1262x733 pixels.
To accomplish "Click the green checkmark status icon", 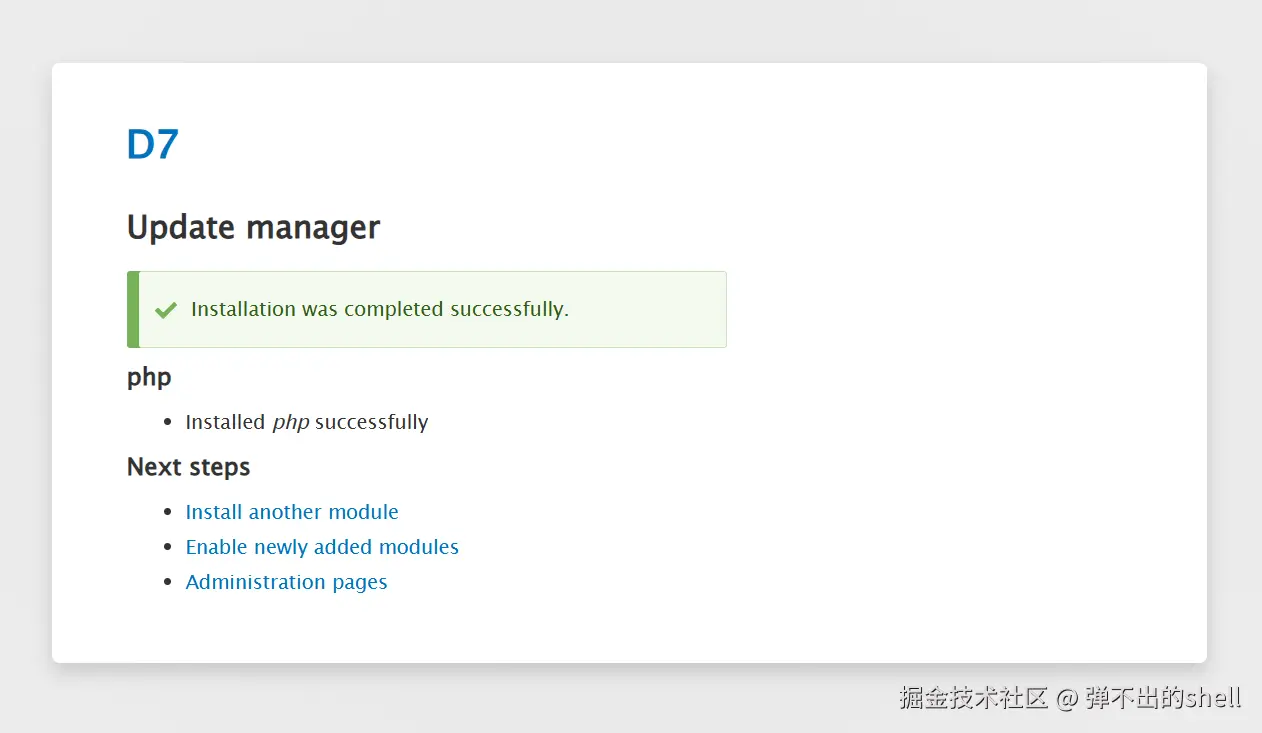I will pyautogui.click(x=166, y=310).
